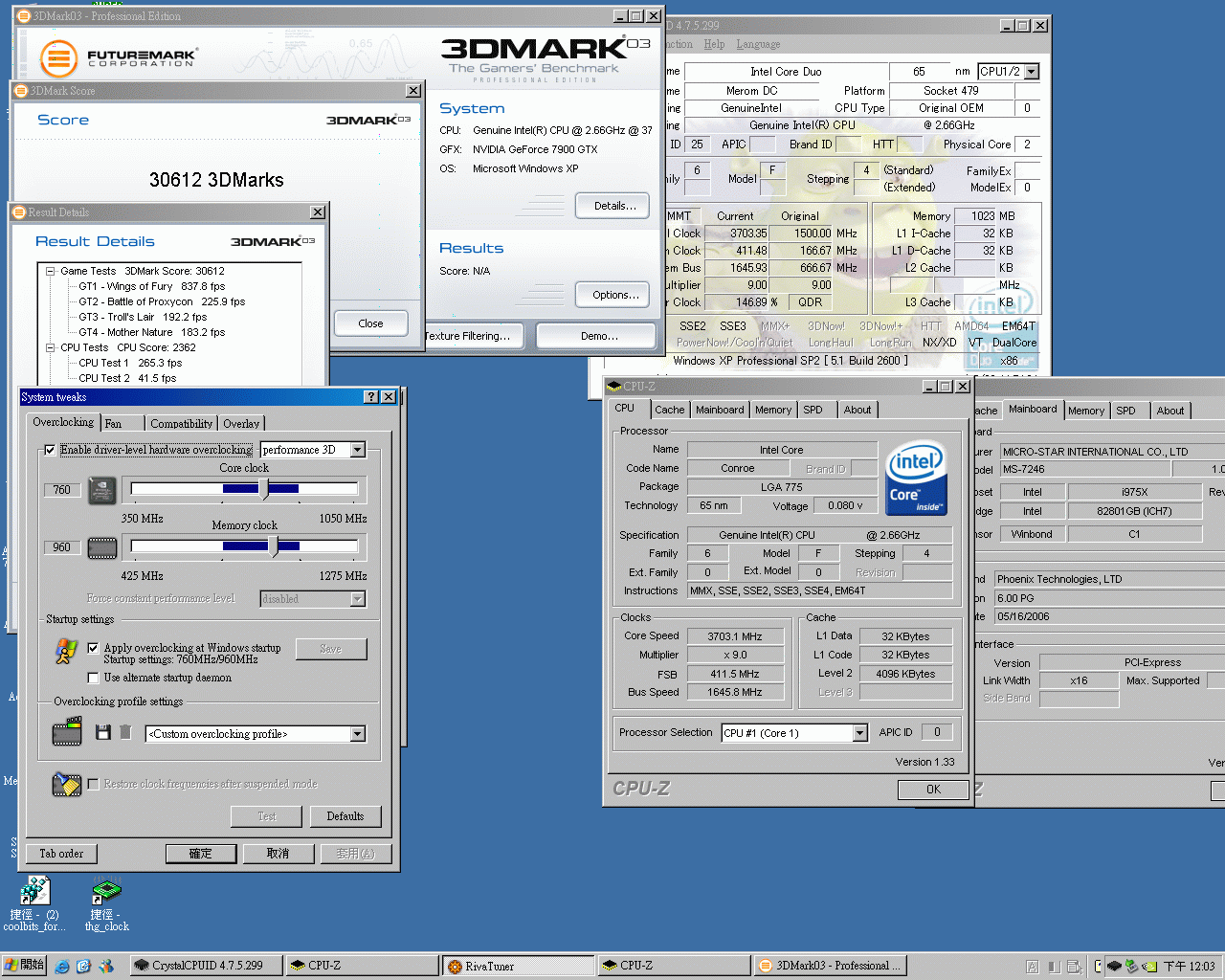Click the GPU core chip icon
The height and width of the screenshot is (980, 1225).
pyautogui.click(x=102, y=490)
